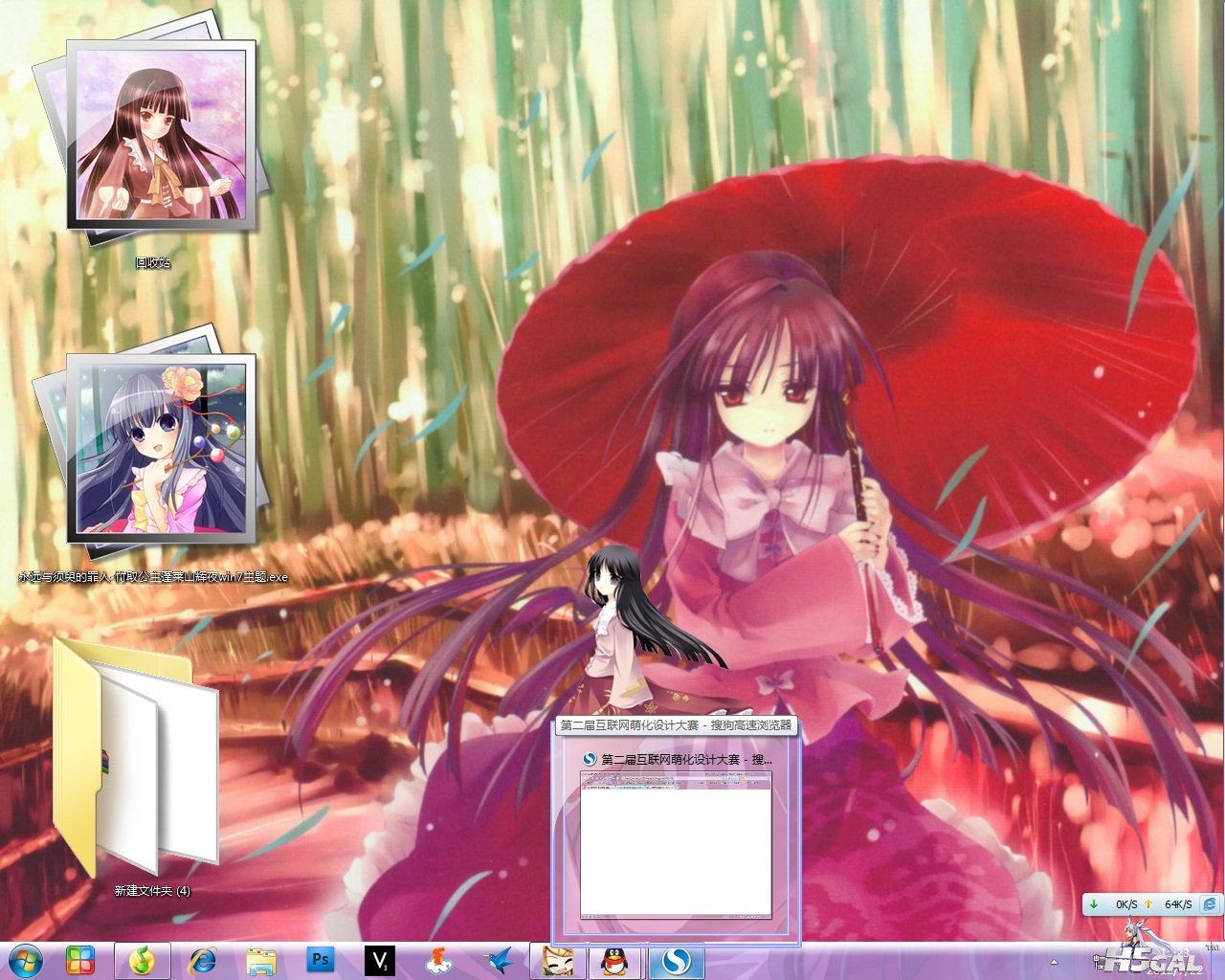
Task: Open the QQ penguin taskbar icon
Action: click(x=615, y=961)
